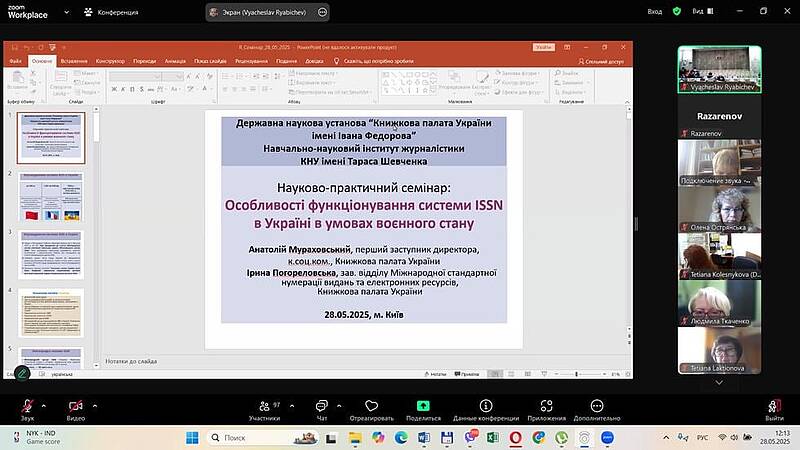
Task: Click the Отреагировать reactions heart icon
Action: coord(372,408)
